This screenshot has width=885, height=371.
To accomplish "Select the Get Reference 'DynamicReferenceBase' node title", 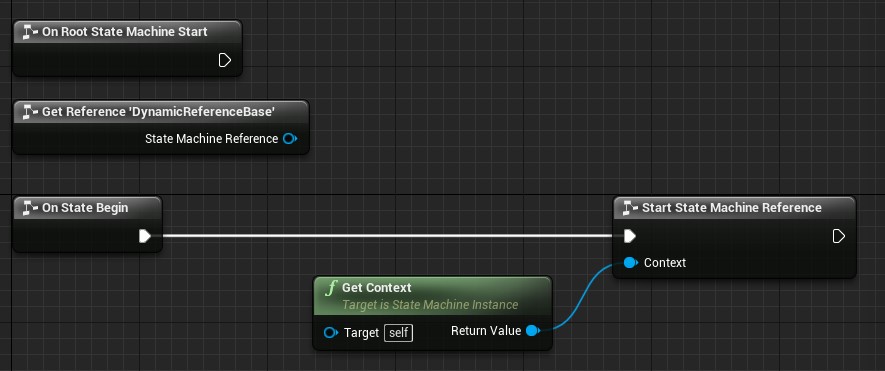I will pyautogui.click(x=158, y=112).
